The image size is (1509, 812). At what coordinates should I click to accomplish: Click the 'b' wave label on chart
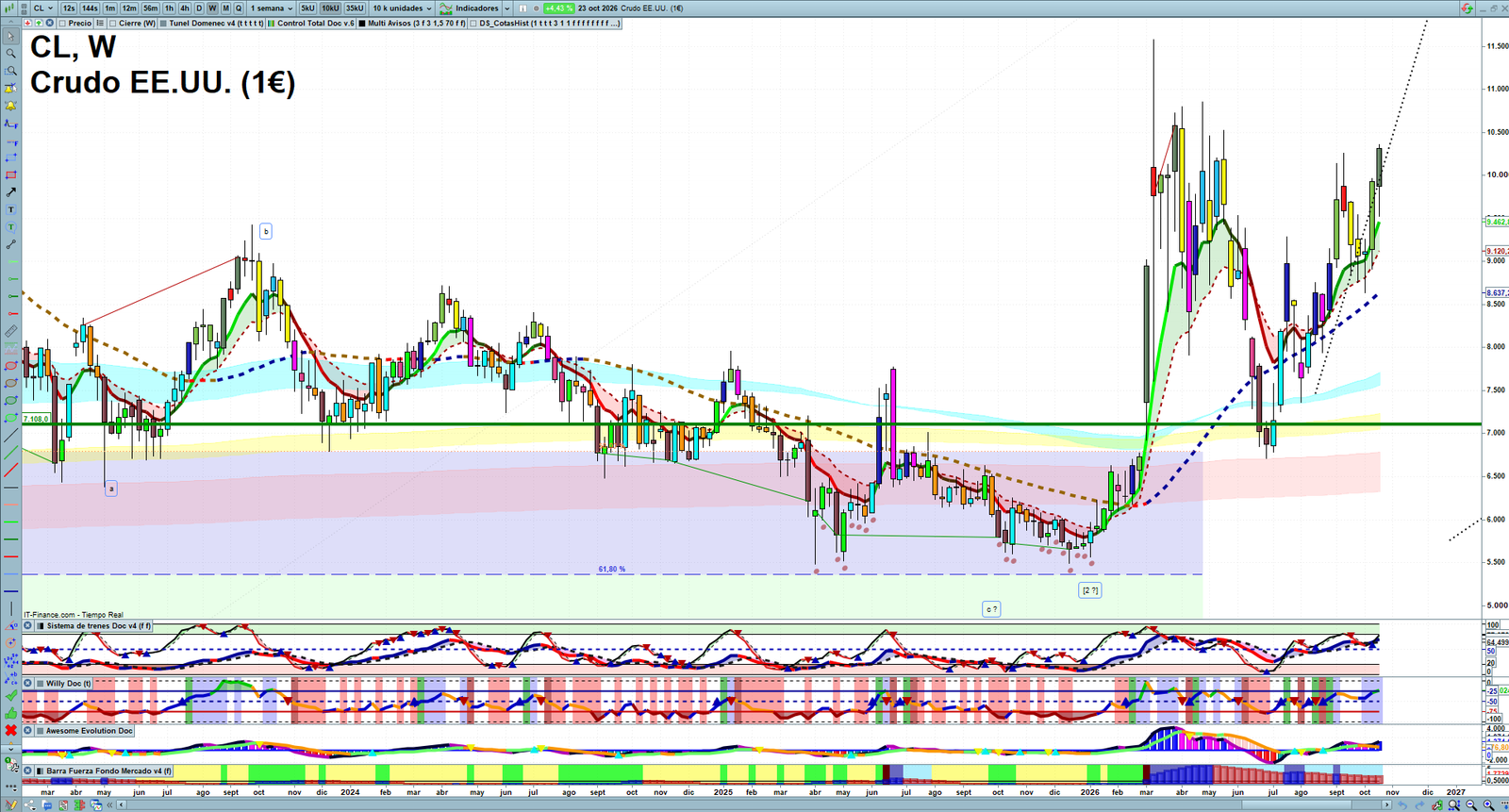(266, 231)
